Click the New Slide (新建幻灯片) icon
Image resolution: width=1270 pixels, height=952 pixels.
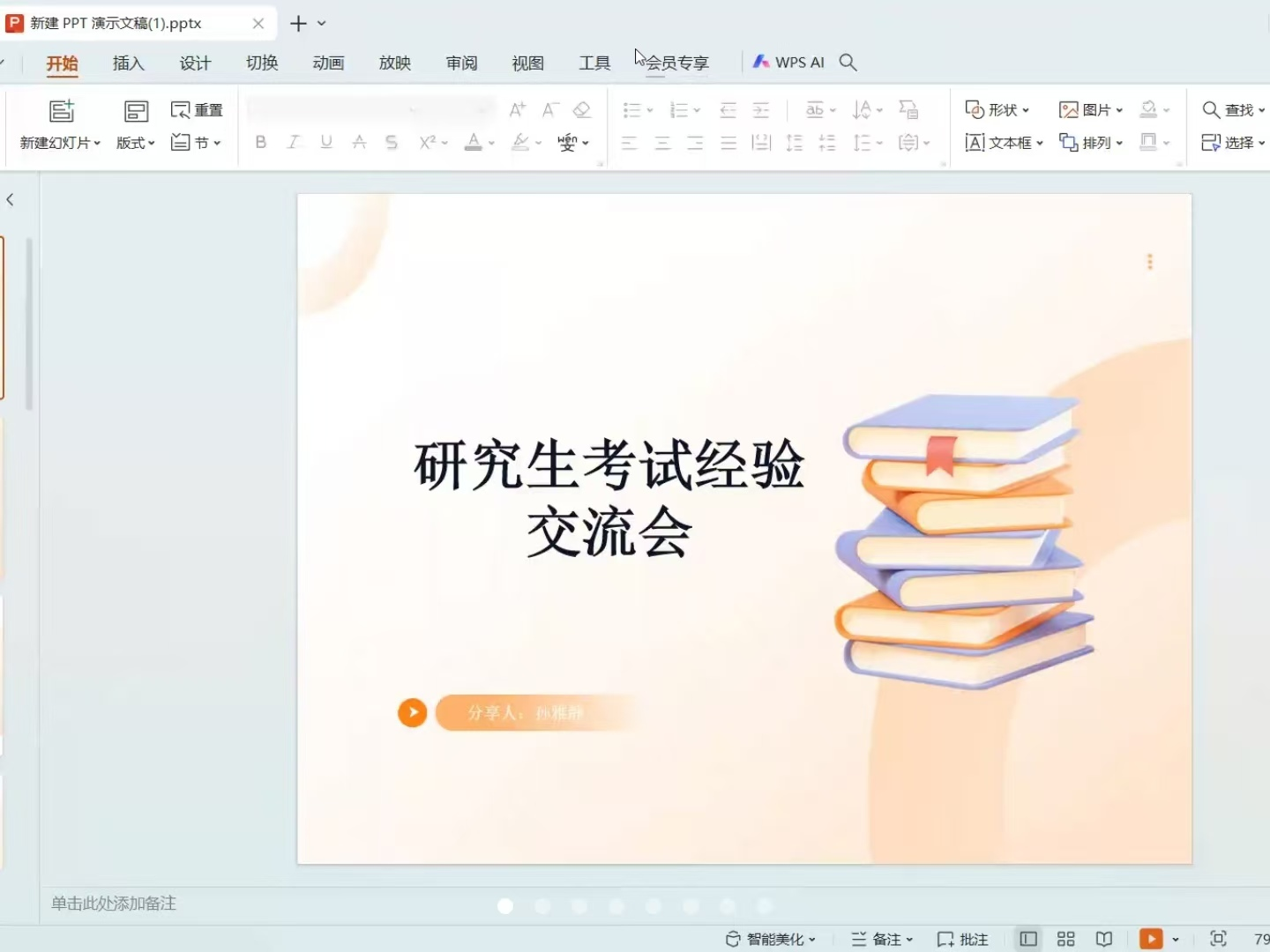pyautogui.click(x=61, y=111)
